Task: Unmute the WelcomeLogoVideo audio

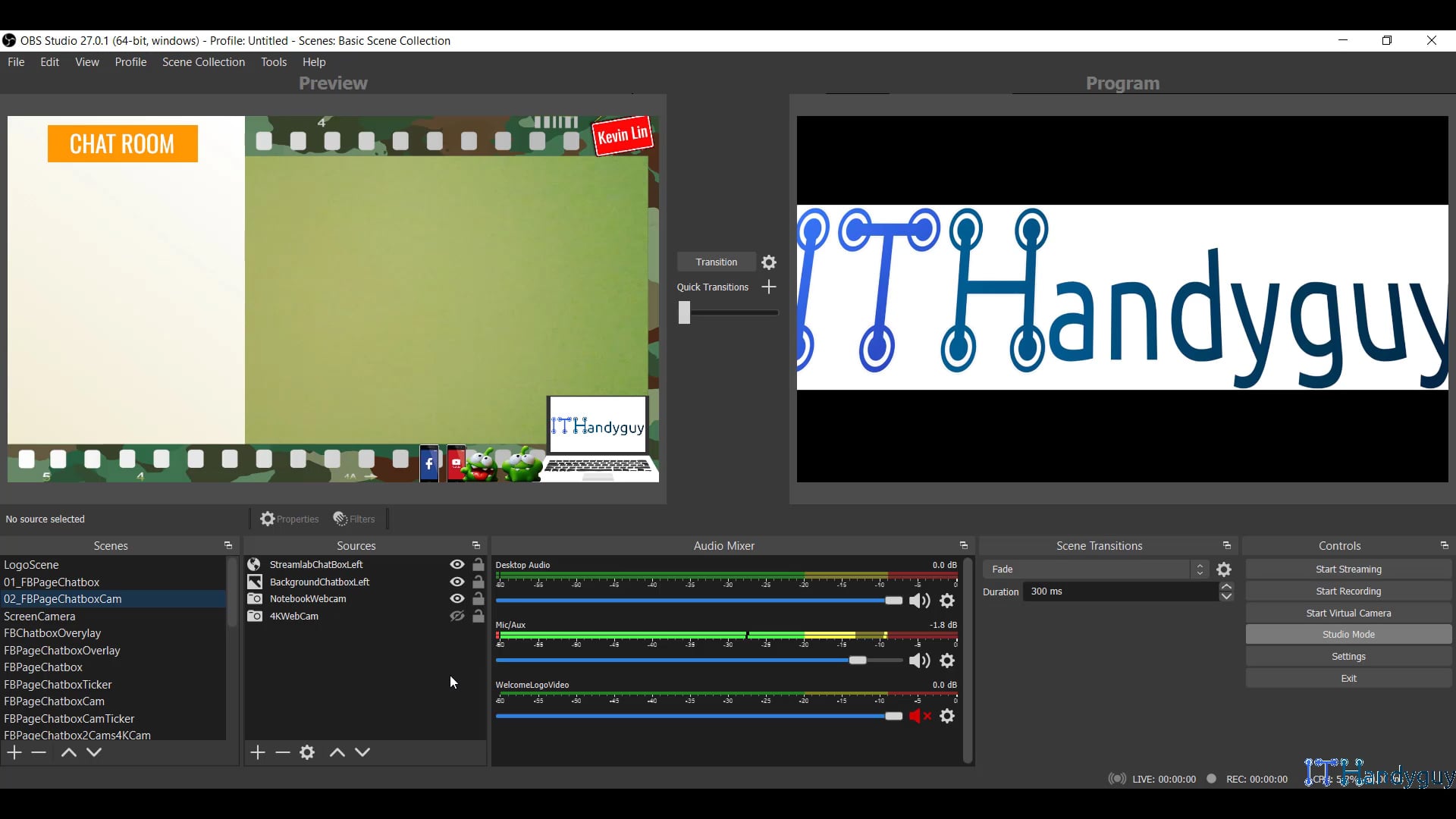Action: coord(919,717)
